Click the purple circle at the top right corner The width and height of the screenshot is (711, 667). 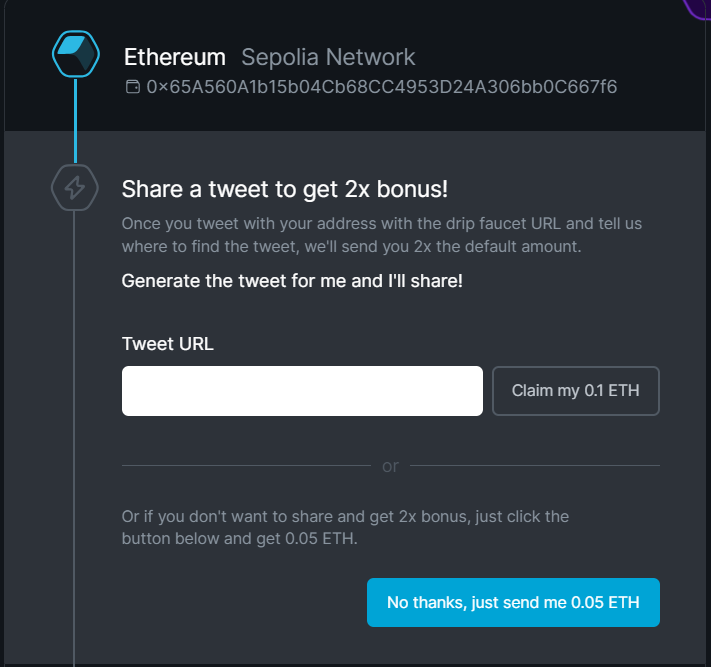pyautogui.click(x=699, y=9)
